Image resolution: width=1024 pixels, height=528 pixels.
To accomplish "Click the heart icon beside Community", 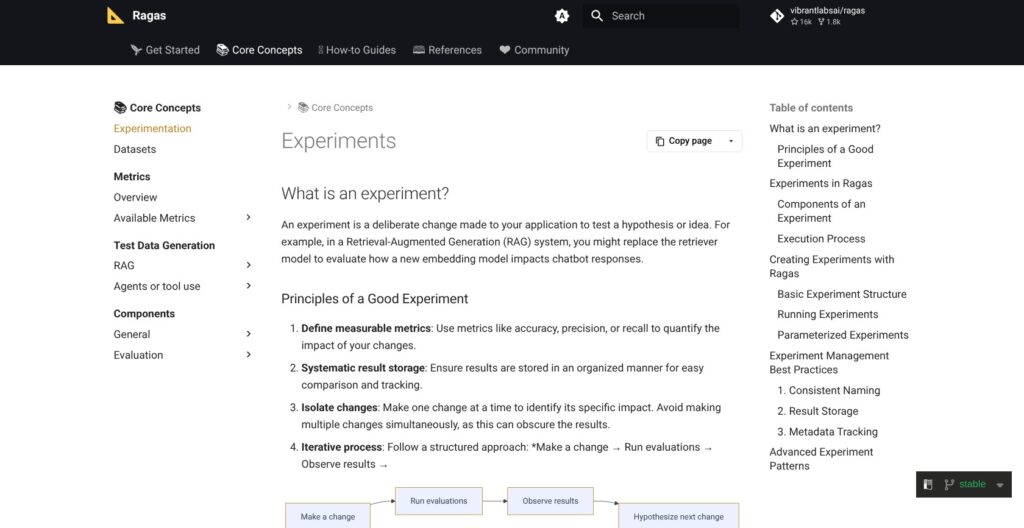I will point(505,50).
